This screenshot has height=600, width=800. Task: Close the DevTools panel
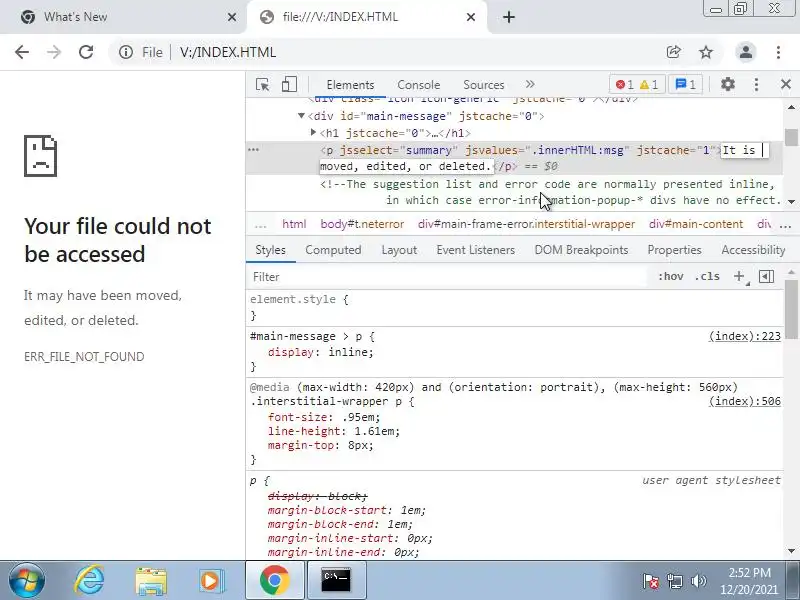pos(786,84)
